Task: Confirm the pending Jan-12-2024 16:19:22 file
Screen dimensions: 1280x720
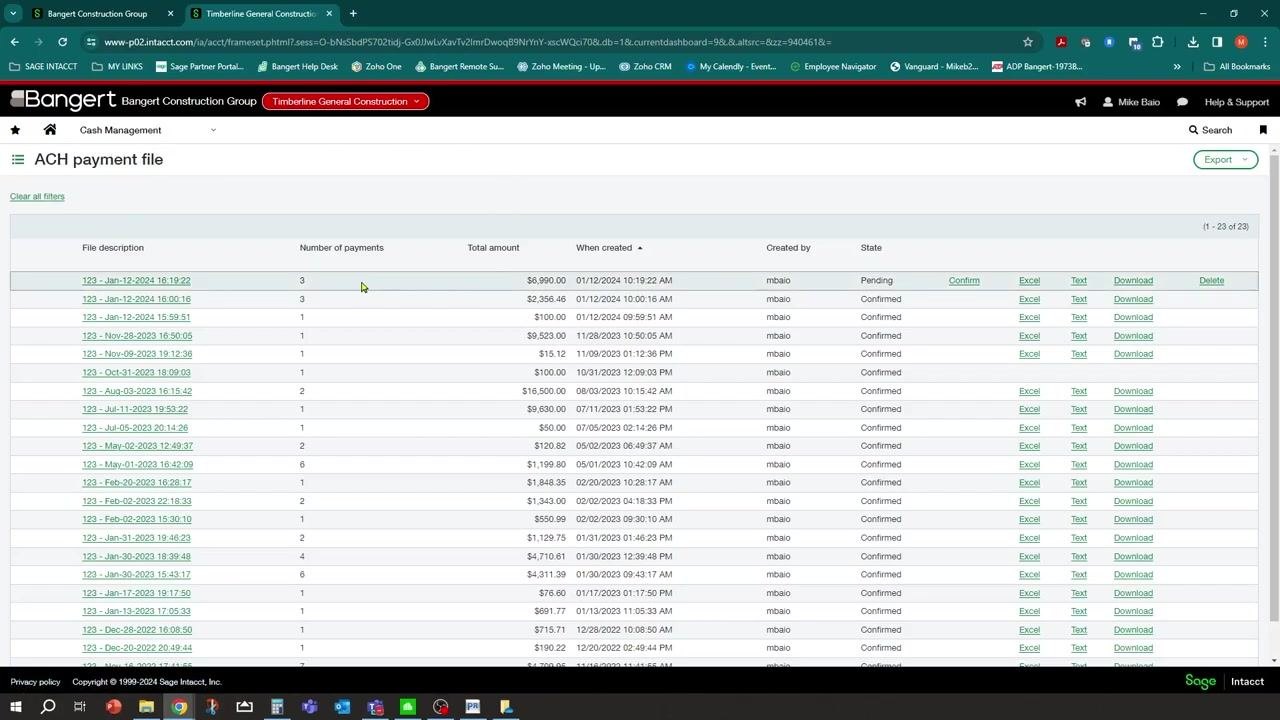Action: [x=964, y=281]
